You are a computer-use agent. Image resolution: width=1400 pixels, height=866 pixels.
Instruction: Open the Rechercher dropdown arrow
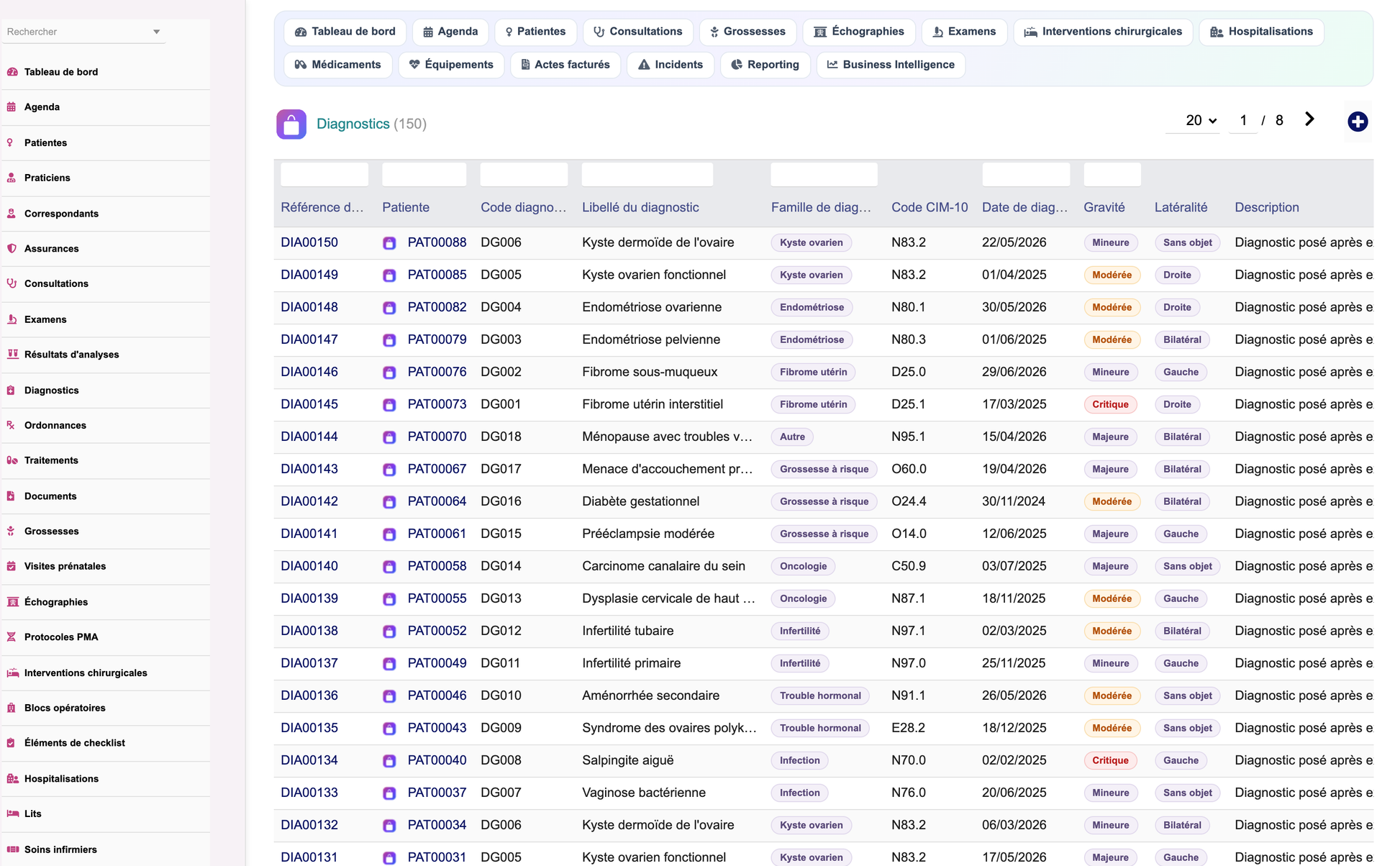pos(157,32)
